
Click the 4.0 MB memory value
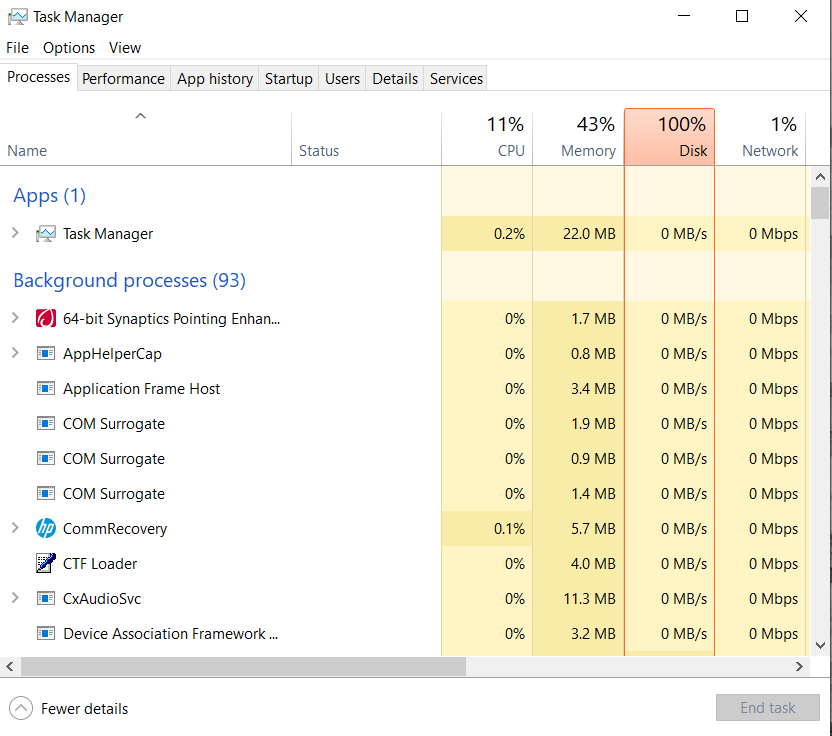click(x=593, y=564)
